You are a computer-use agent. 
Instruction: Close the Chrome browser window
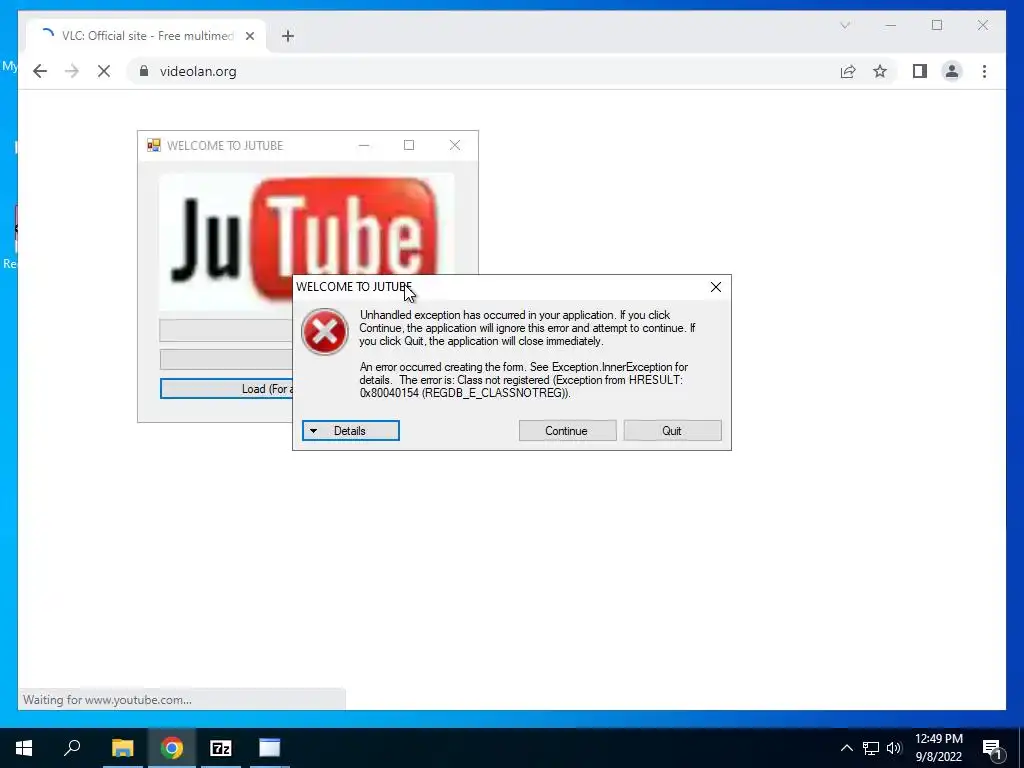coord(983,25)
